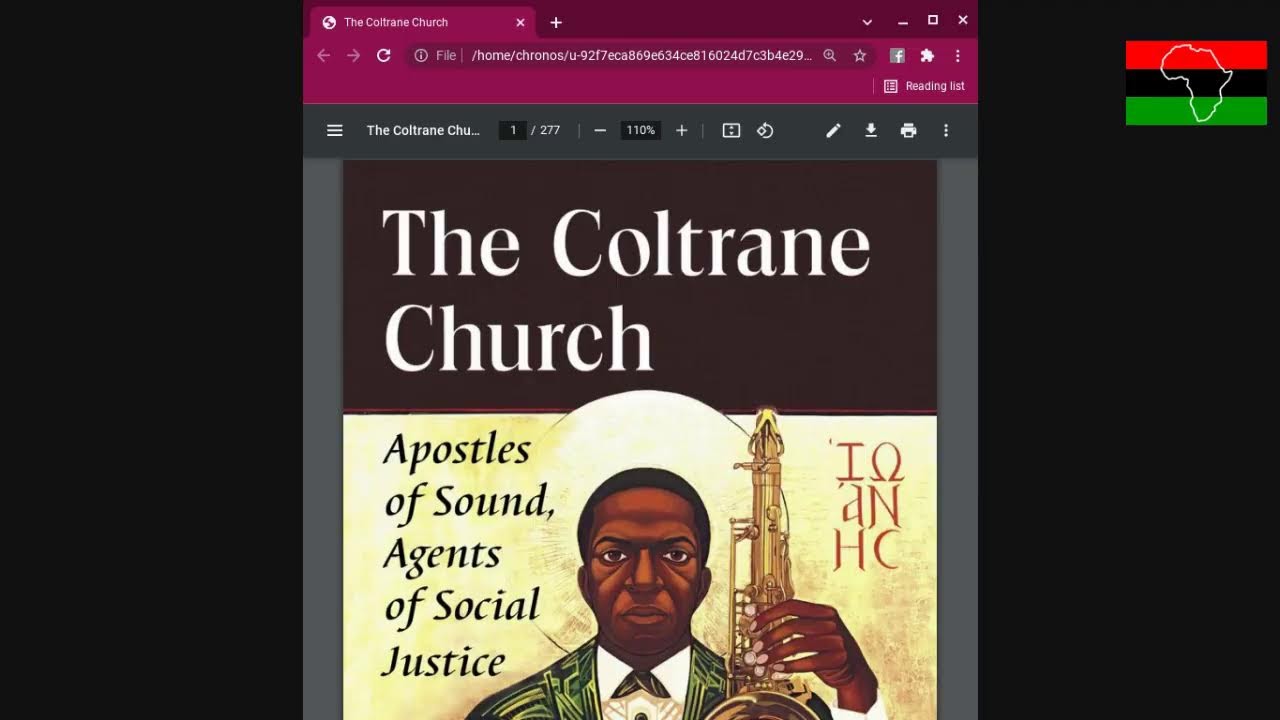View site information icon
This screenshot has height=720, width=1280.
pyautogui.click(x=421, y=56)
